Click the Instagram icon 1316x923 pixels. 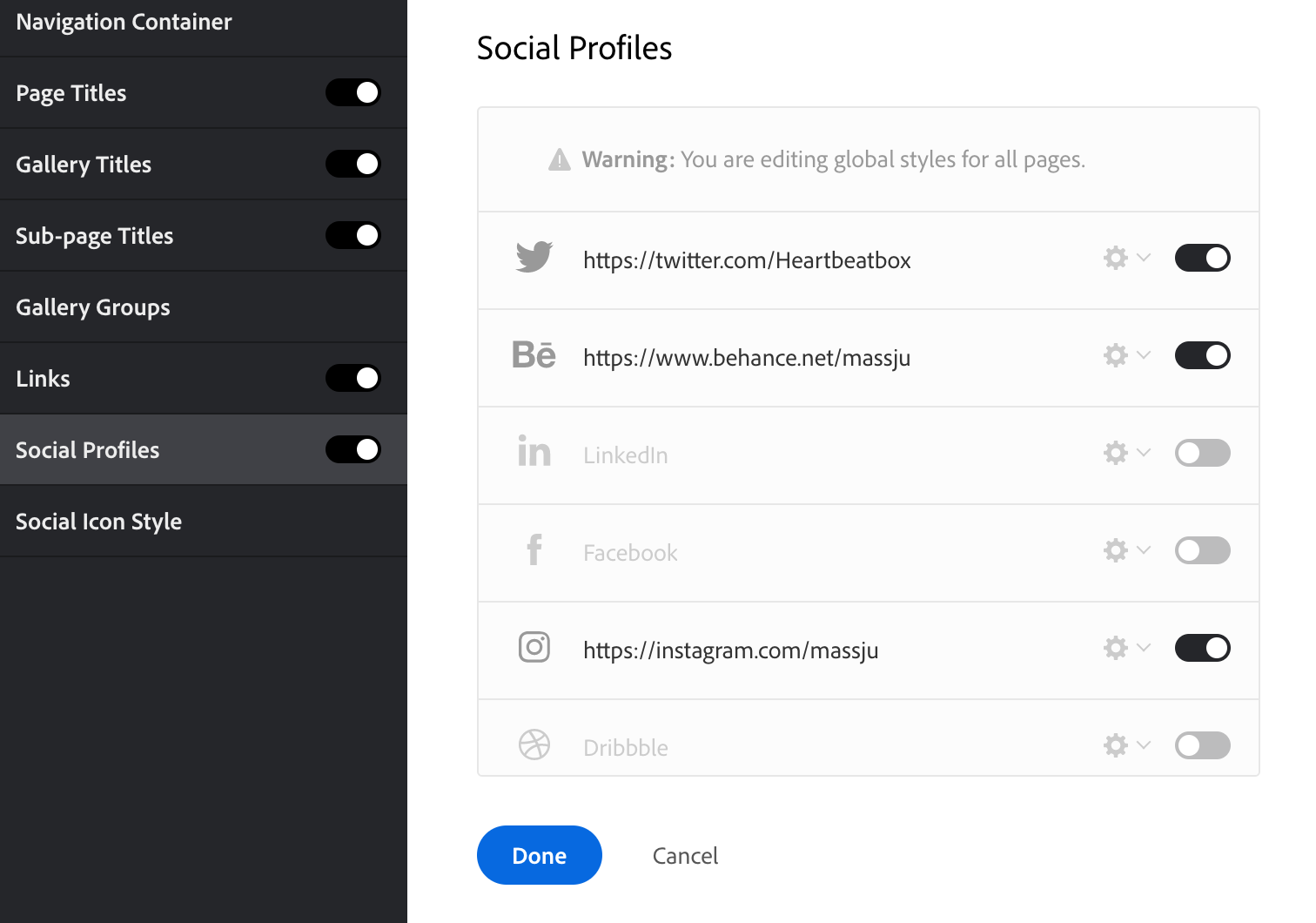tap(534, 648)
